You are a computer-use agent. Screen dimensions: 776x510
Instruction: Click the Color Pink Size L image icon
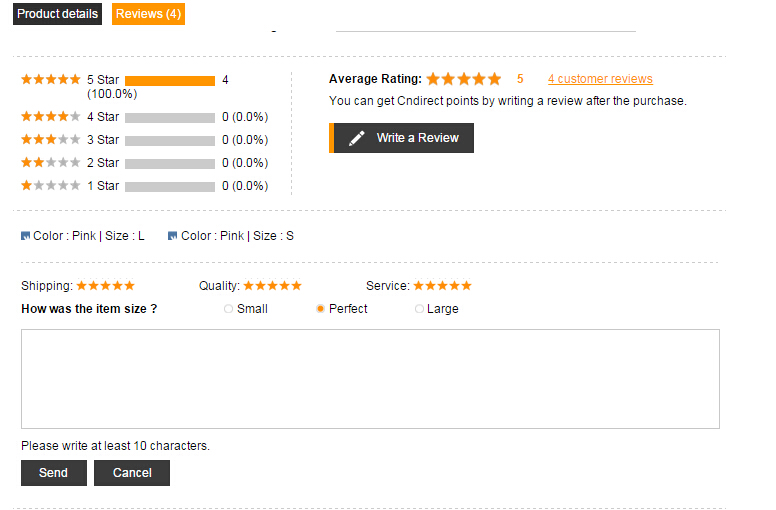26,236
